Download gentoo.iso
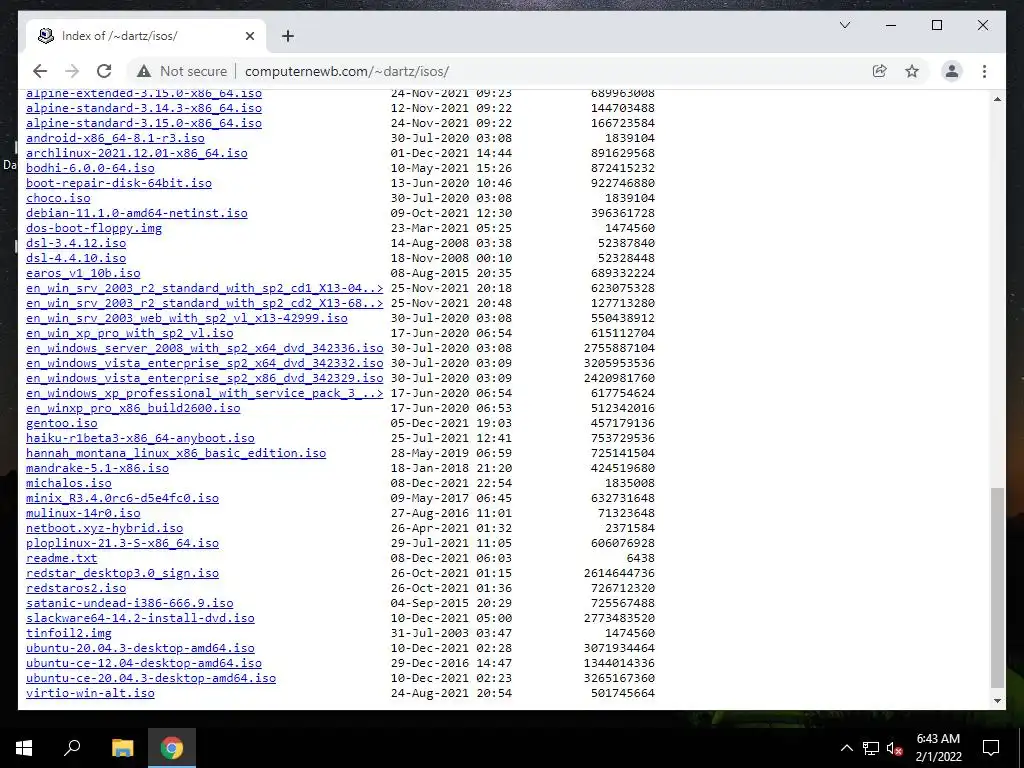The width and height of the screenshot is (1024, 768). (x=61, y=424)
